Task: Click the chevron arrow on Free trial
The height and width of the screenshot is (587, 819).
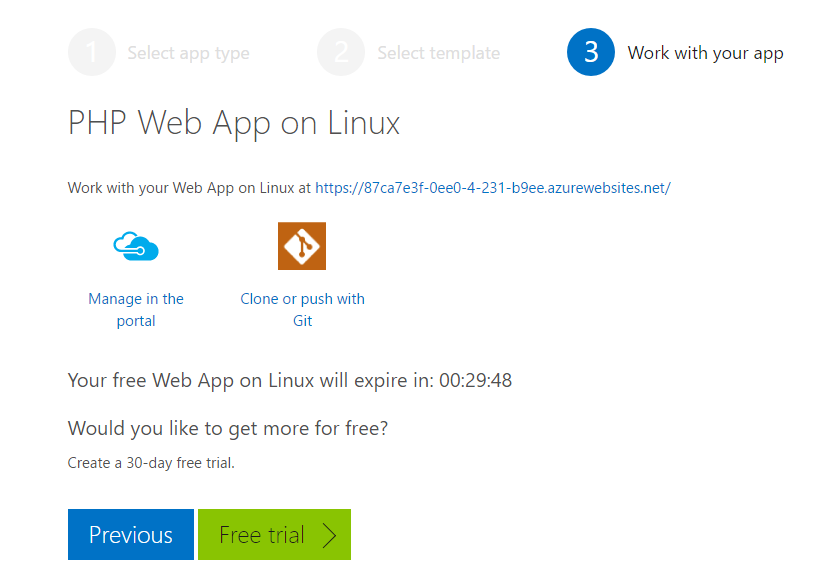Action: [330, 535]
